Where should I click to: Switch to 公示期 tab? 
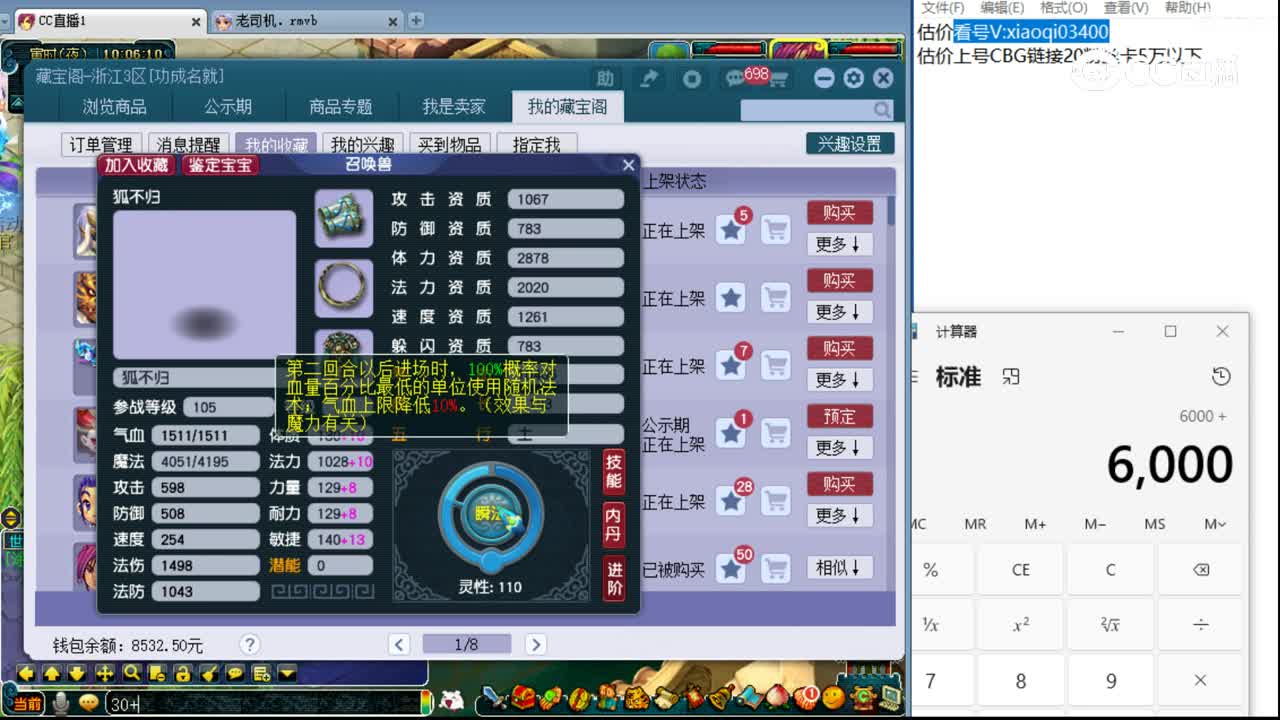[x=228, y=107]
